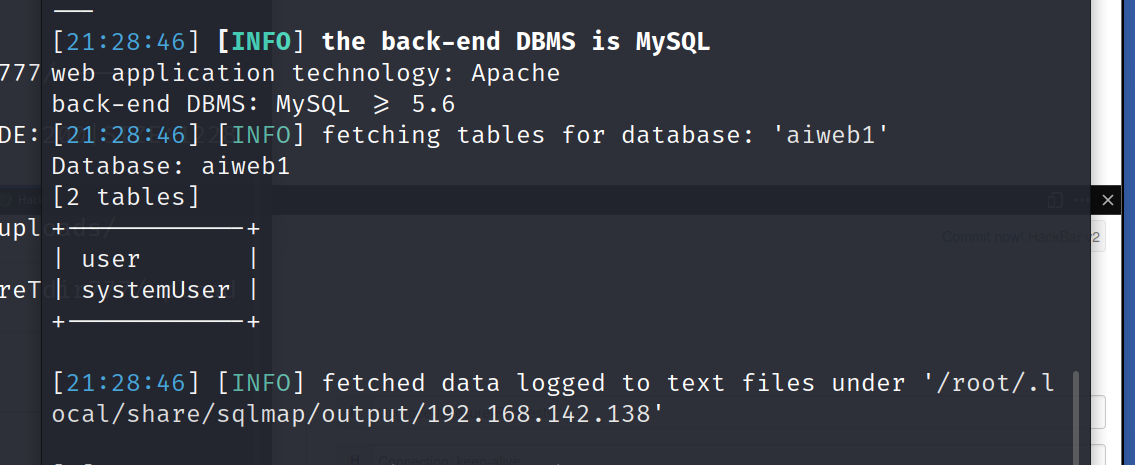Click the dimmed 'Connection: keep-alive' header field
Viewport: 1135px width, 465px height.
447,460
